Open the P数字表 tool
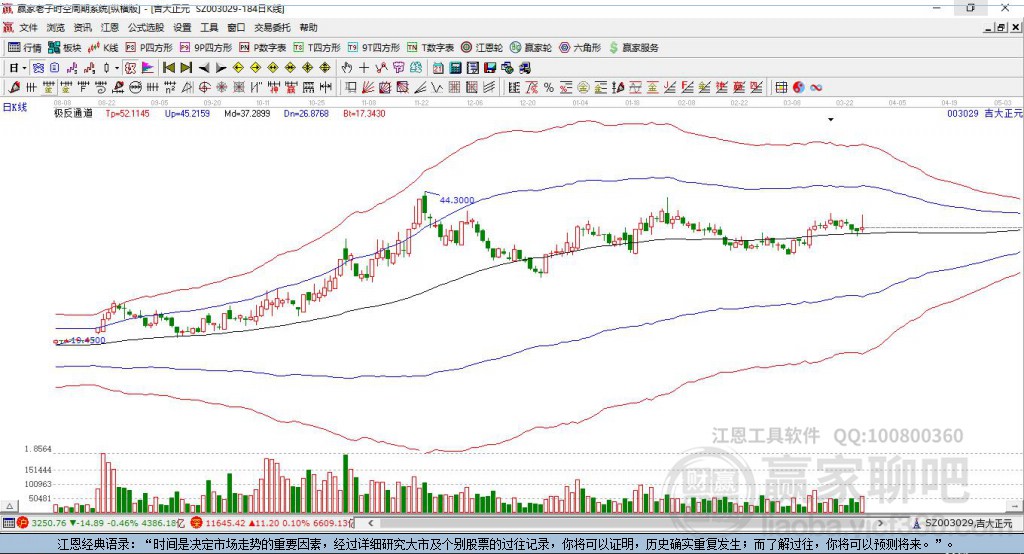The image size is (1024, 554). click(263, 48)
